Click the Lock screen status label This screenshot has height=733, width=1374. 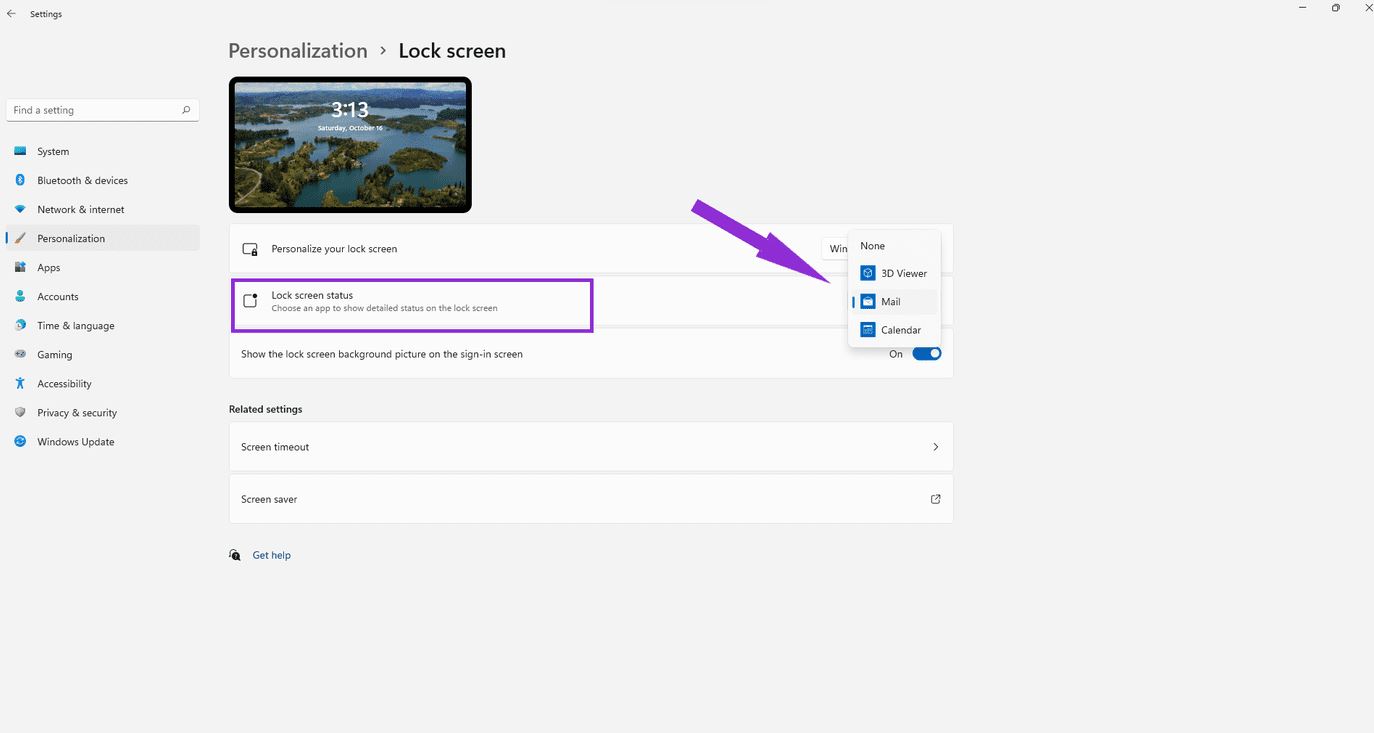click(312, 295)
